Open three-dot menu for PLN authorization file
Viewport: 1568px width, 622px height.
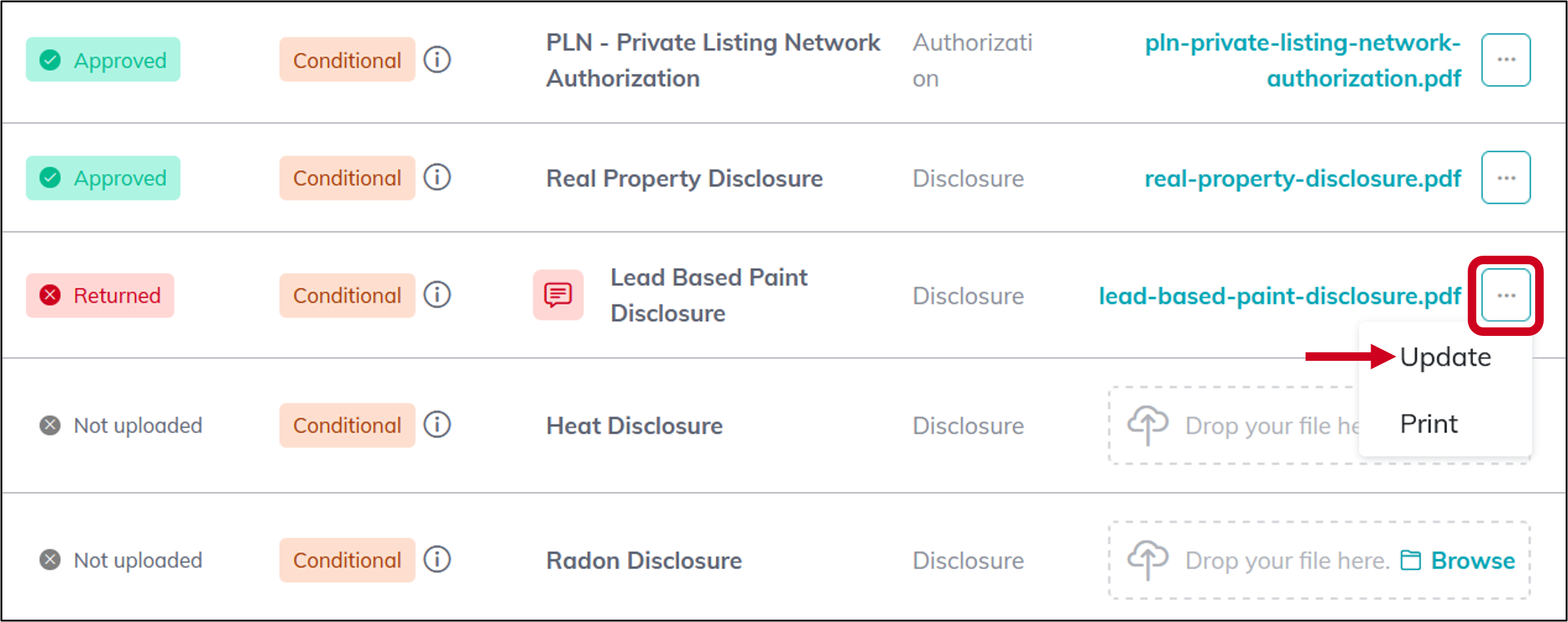tap(1506, 60)
